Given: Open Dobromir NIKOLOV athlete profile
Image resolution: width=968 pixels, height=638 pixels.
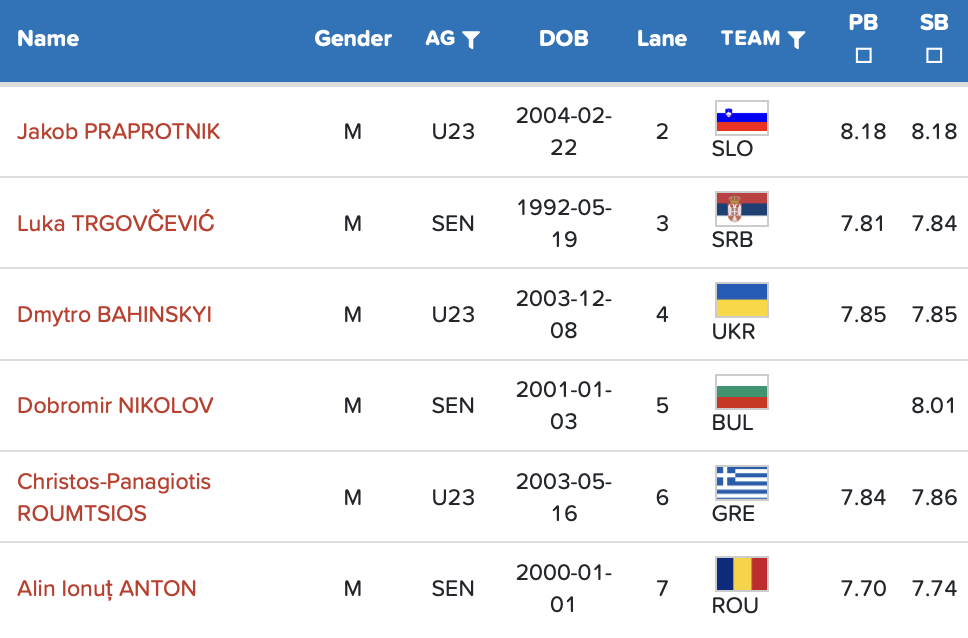Looking at the screenshot, I should (x=115, y=406).
